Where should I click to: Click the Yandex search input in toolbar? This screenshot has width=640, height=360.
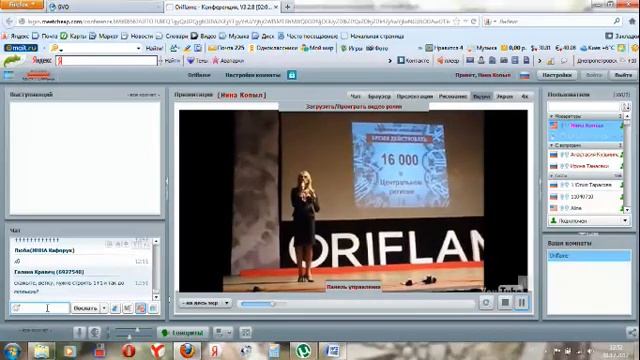(x=106, y=61)
